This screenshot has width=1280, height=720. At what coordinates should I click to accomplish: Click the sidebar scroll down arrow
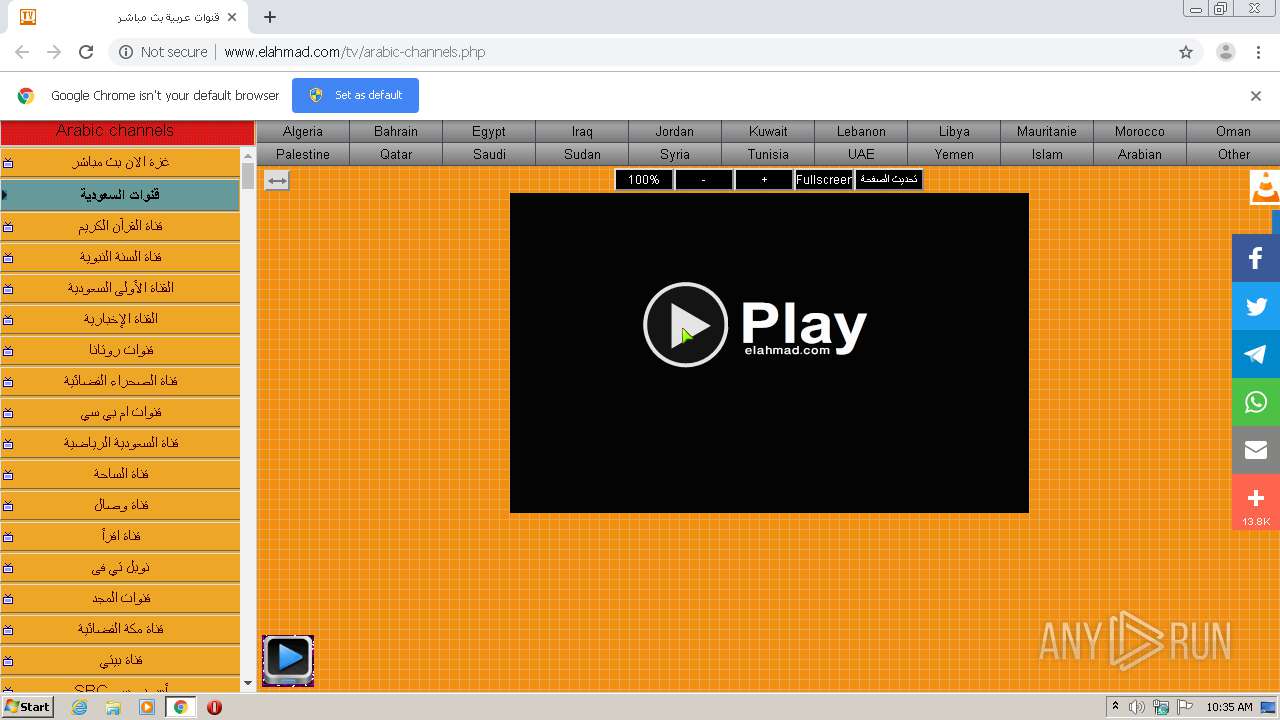(248, 683)
